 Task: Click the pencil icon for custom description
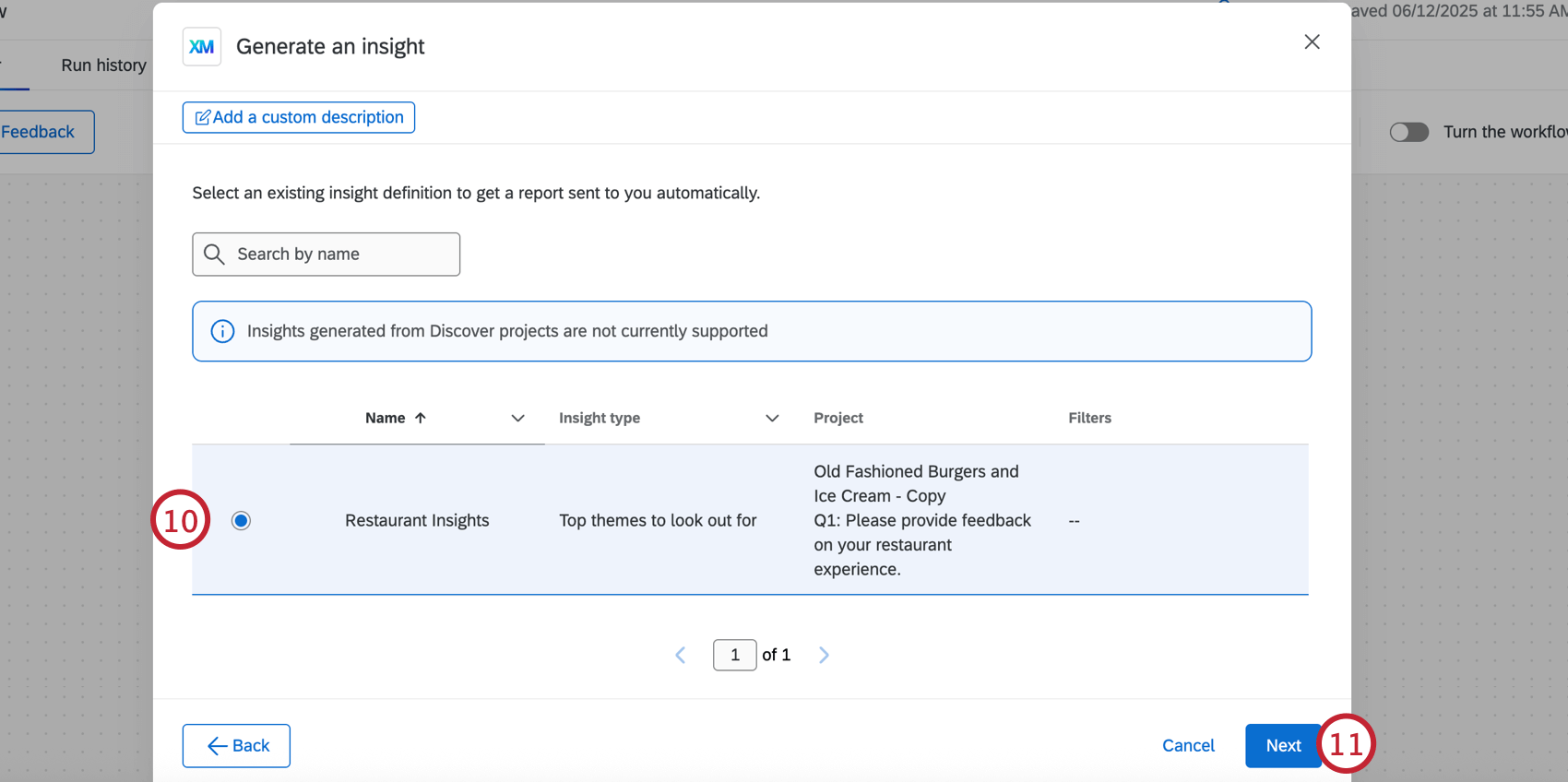203,118
